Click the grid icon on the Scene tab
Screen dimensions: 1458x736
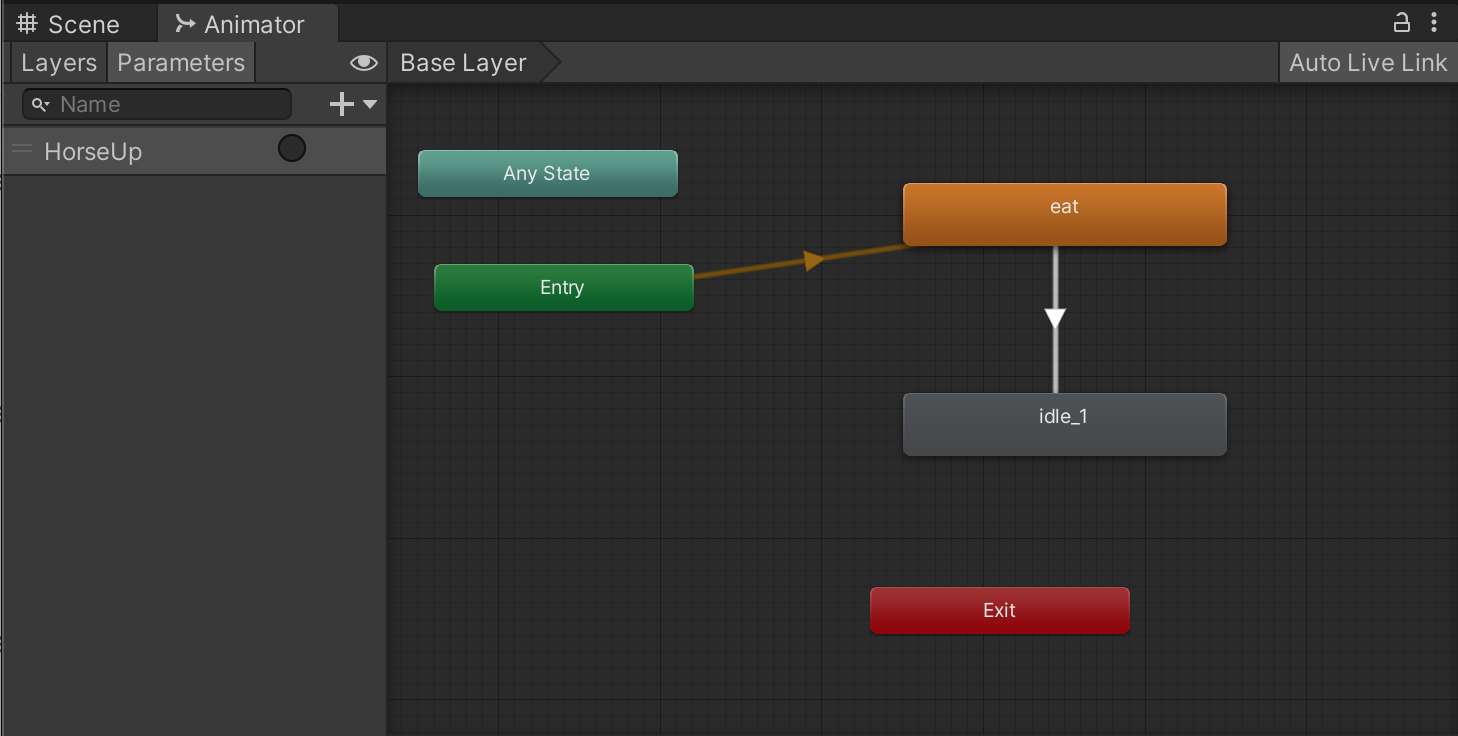tap(26, 22)
